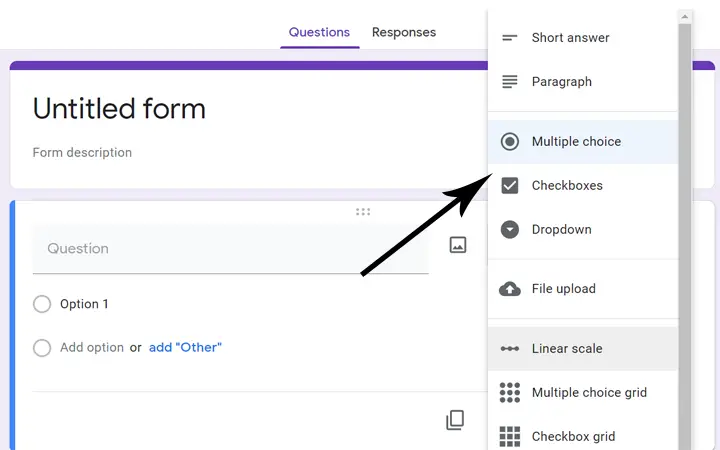This screenshot has width=720, height=450.
Task: Click the Add option radio circle
Action: (x=42, y=348)
